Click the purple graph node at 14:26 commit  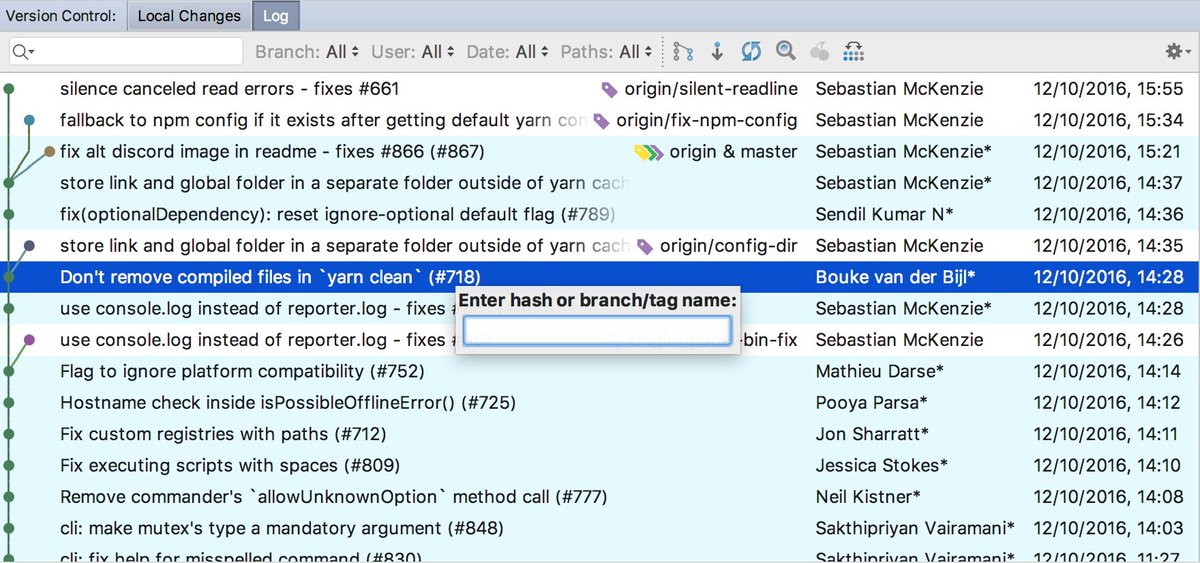[29, 340]
